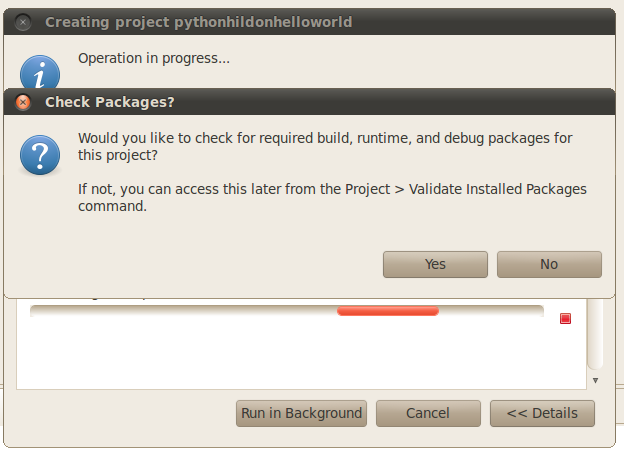Cancel the project creation operation
Viewport: 624px width, 456px height.
point(428,413)
